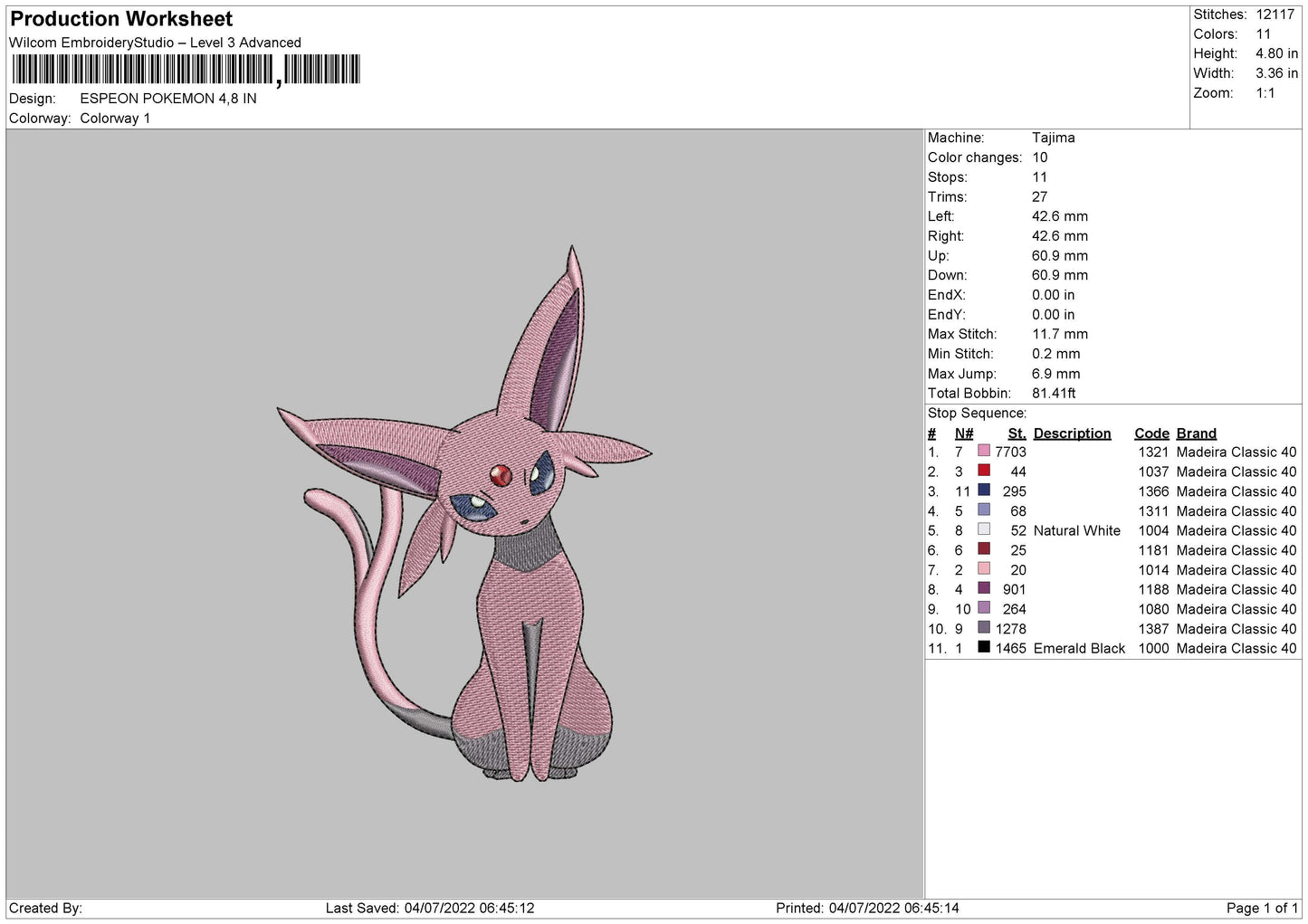
Task: Click the 'Emerald Black' description text
Action: pos(1080,649)
